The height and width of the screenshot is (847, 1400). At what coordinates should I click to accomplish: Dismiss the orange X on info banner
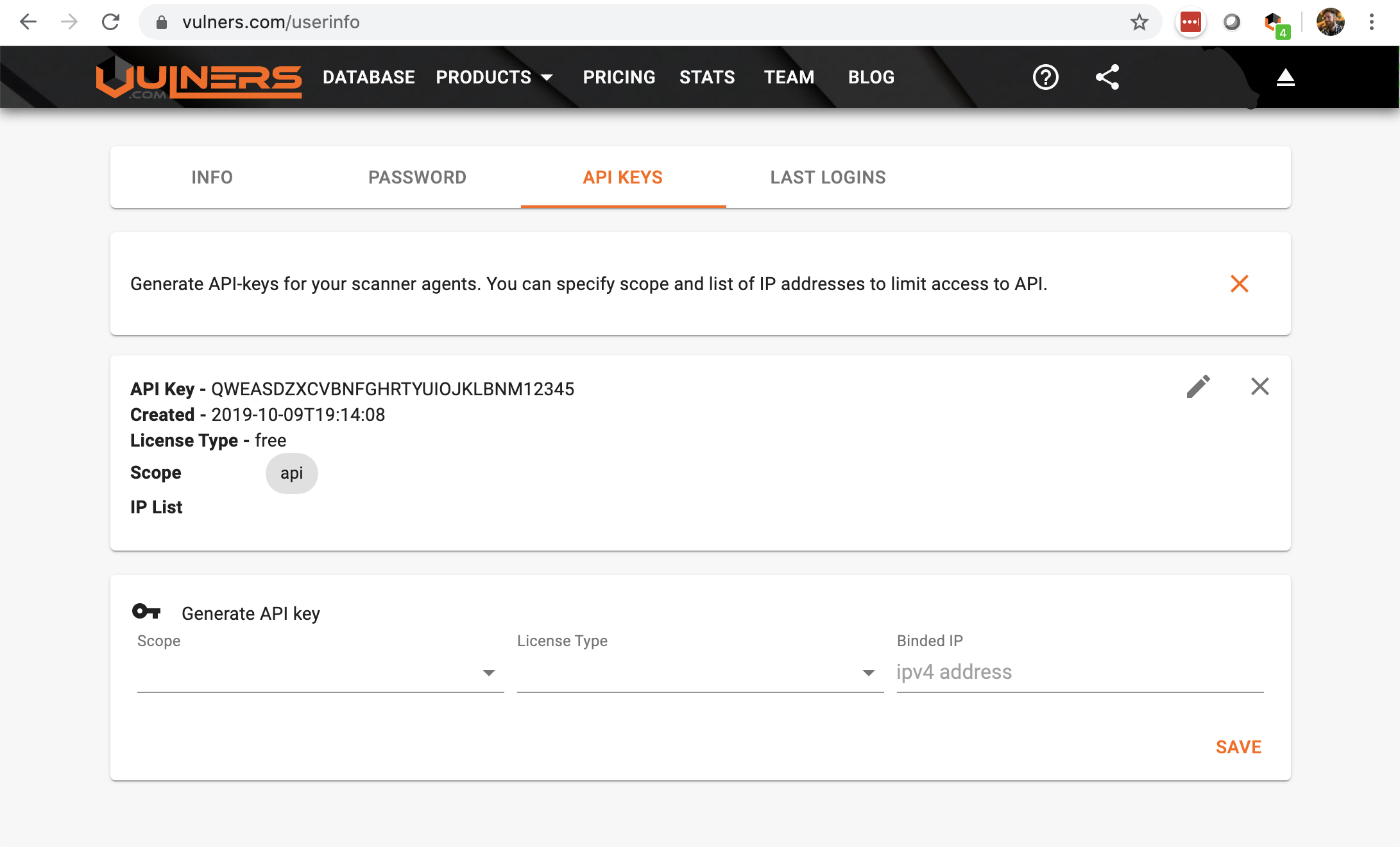point(1239,284)
